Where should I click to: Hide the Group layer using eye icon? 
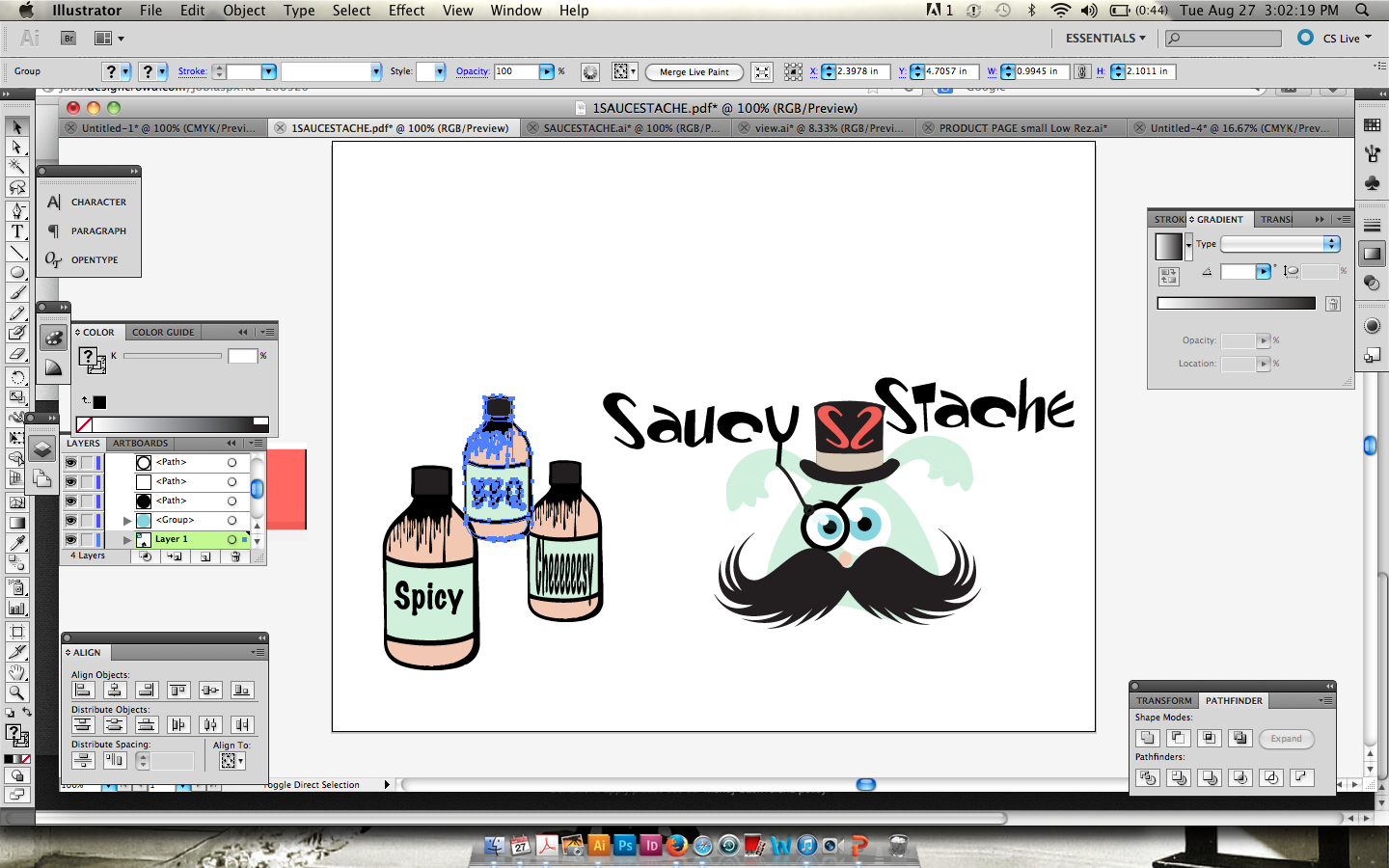pyautogui.click(x=71, y=520)
